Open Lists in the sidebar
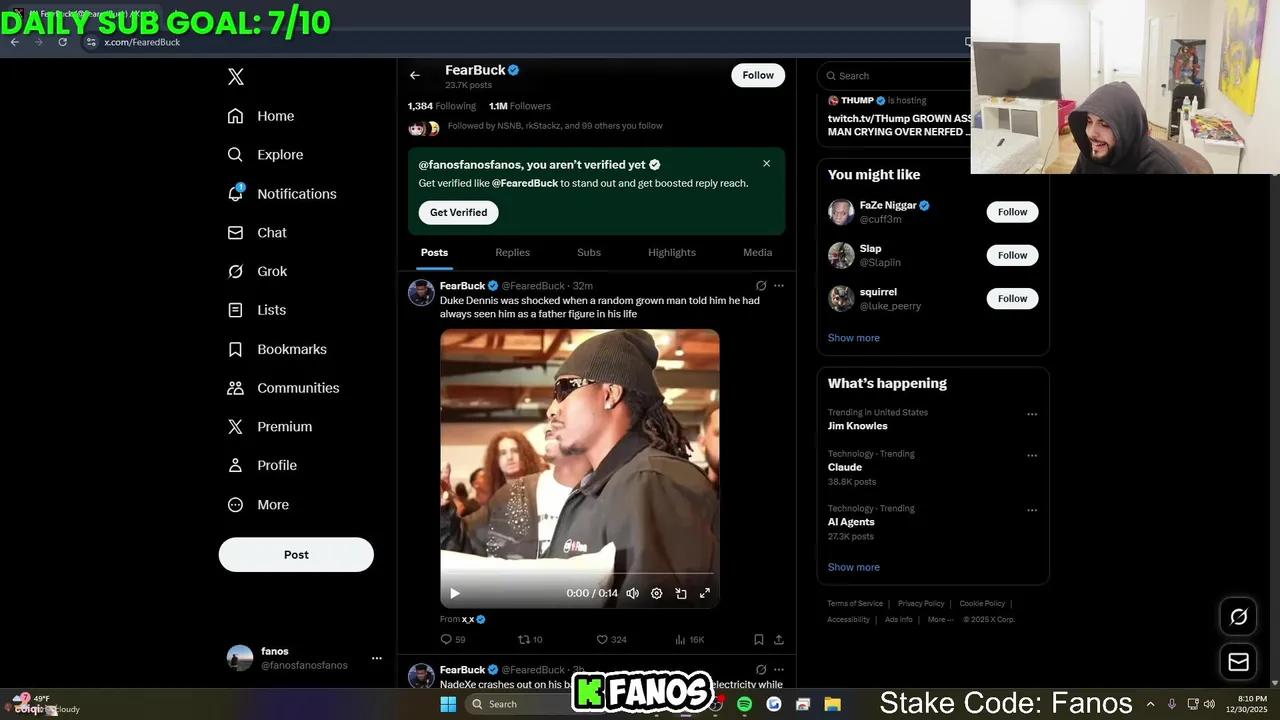Image resolution: width=1280 pixels, height=720 pixels. coord(257,310)
